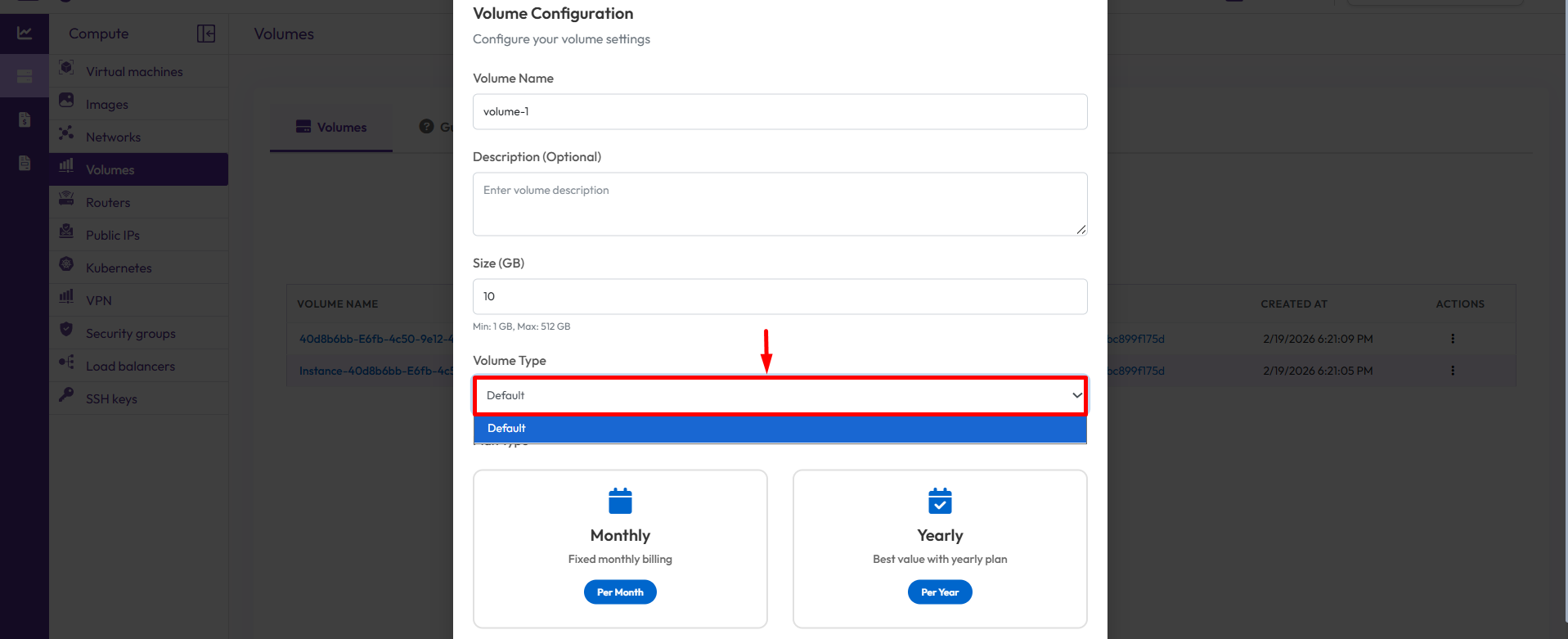The height and width of the screenshot is (639, 1568).
Task: Switch to the Volumes tab
Action: tap(331, 128)
